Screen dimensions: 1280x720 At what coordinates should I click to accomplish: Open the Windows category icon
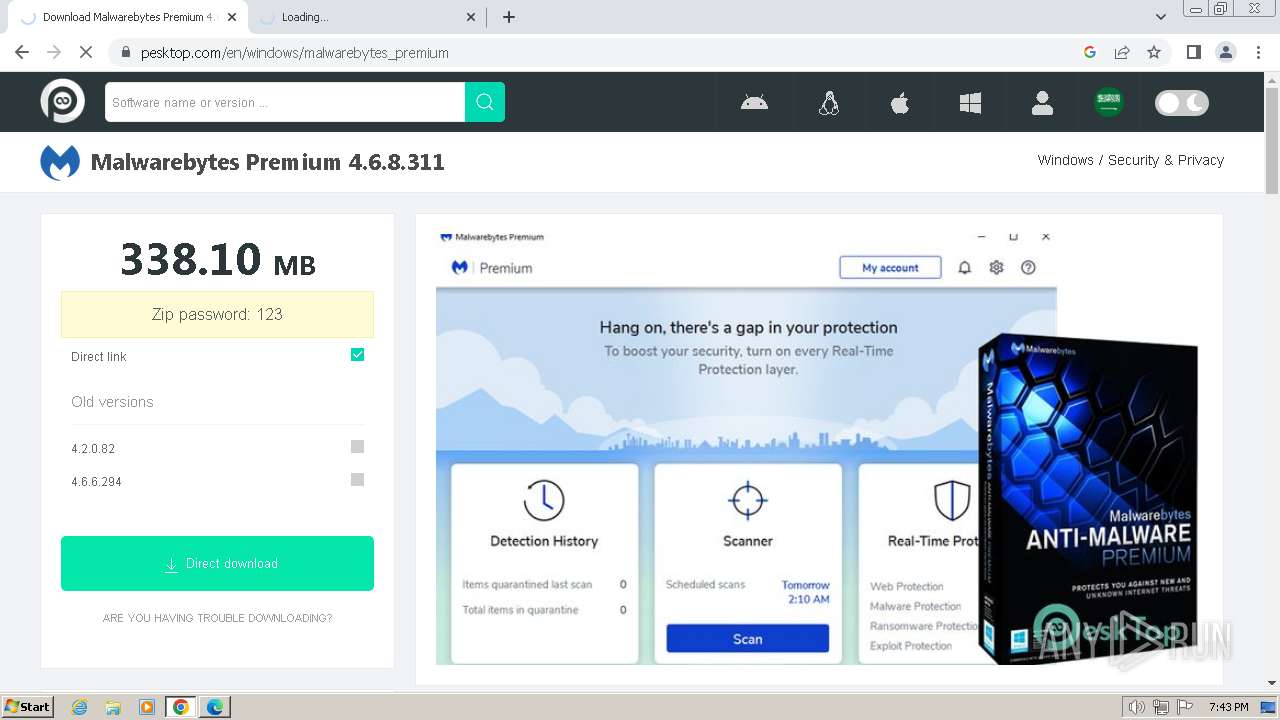(970, 102)
